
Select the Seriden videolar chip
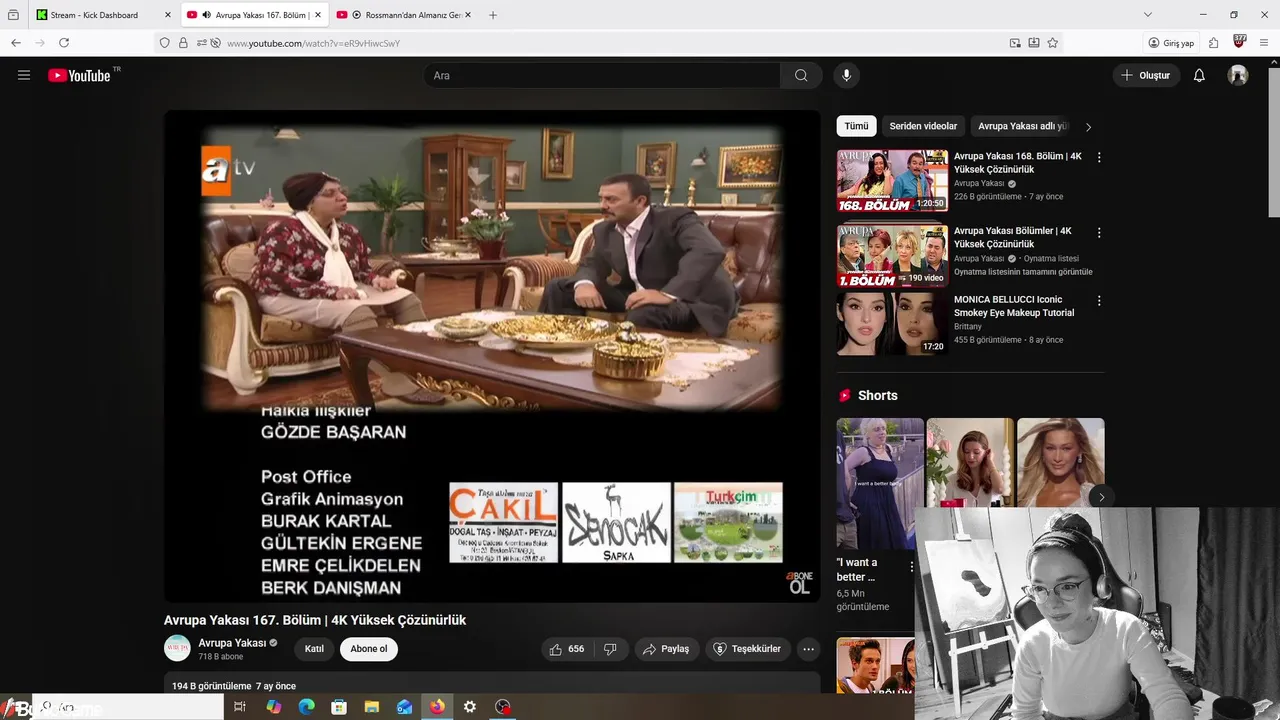pyautogui.click(x=923, y=126)
